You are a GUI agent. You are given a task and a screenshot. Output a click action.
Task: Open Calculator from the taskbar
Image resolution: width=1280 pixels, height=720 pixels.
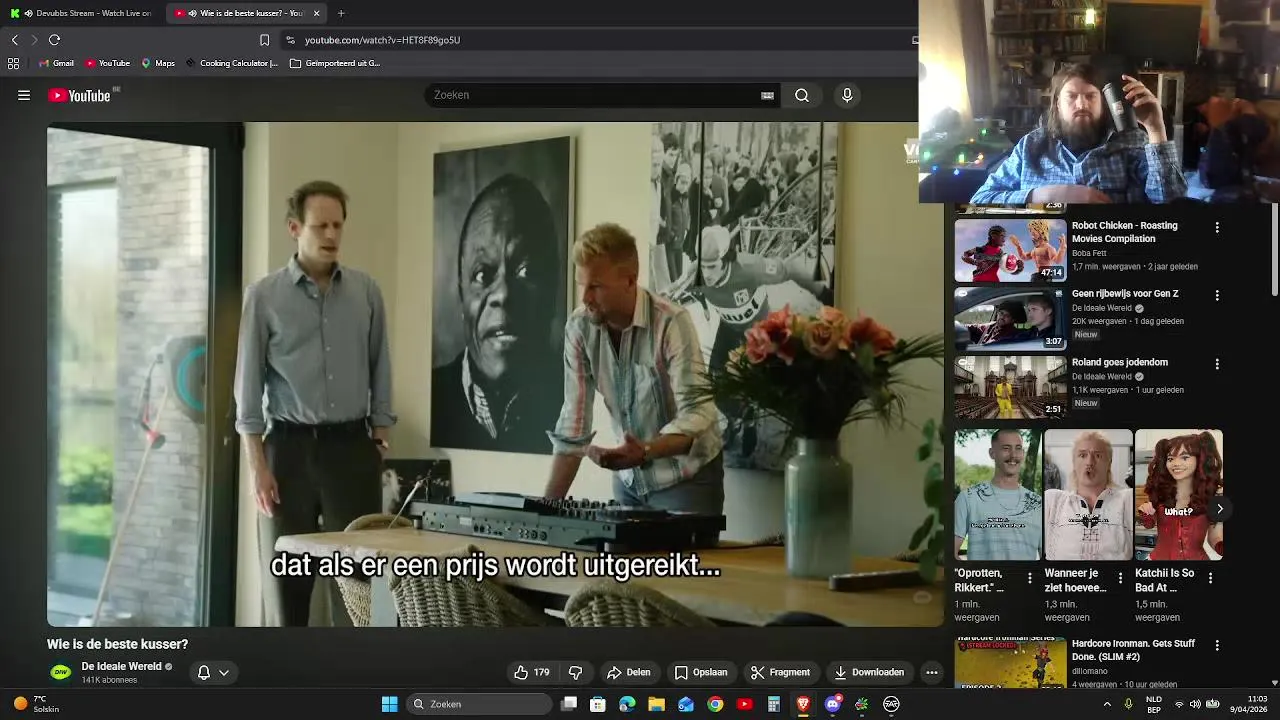(x=774, y=704)
